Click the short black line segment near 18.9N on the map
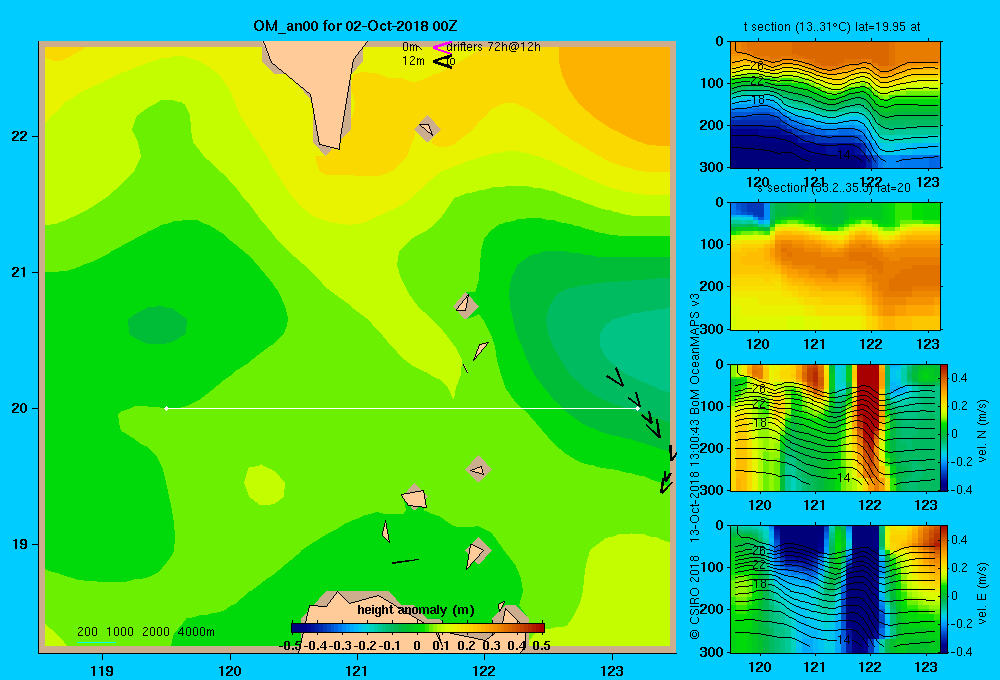Screen dimensions: 1000x680 405,561
